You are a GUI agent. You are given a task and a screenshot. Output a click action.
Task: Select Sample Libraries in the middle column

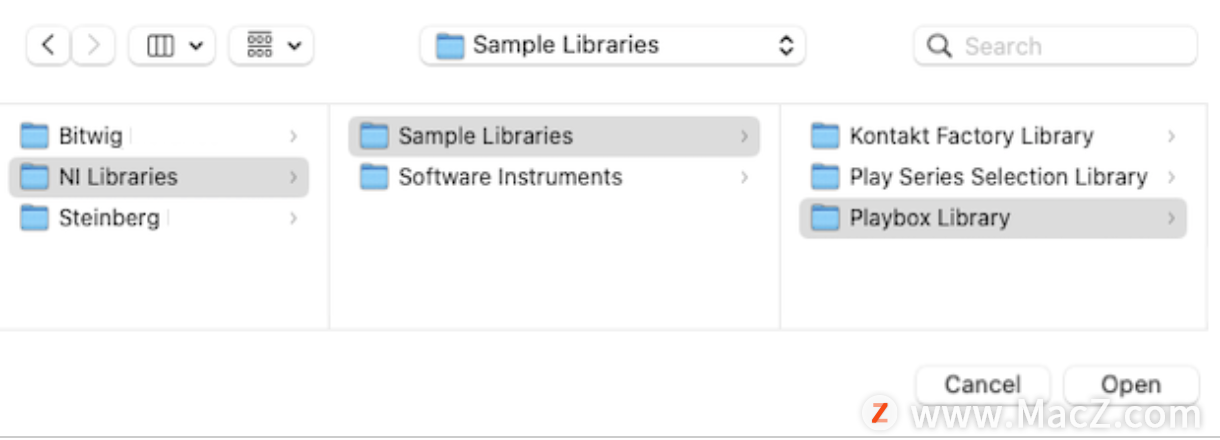pyautogui.click(x=554, y=136)
